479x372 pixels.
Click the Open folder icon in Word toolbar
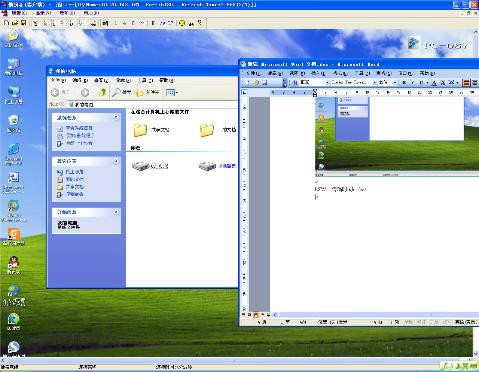(256, 82)
